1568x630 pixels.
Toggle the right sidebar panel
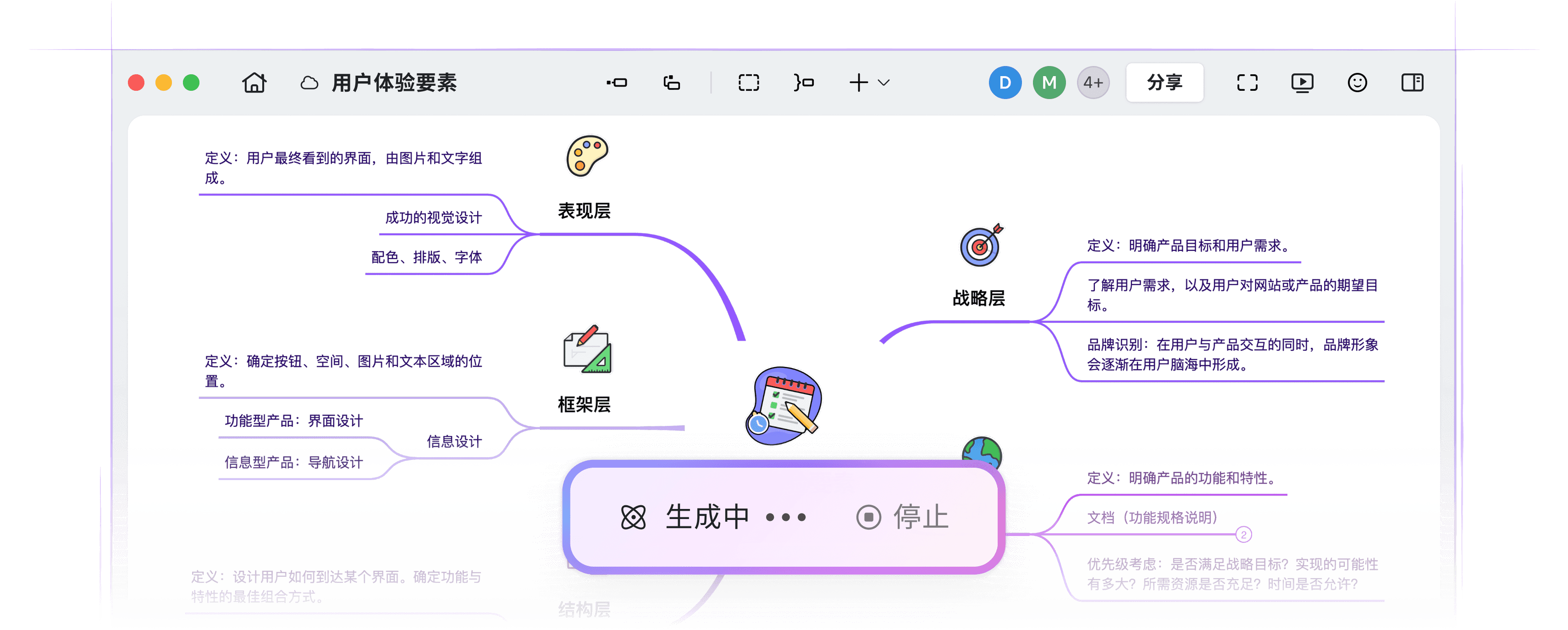[1413, 82]
